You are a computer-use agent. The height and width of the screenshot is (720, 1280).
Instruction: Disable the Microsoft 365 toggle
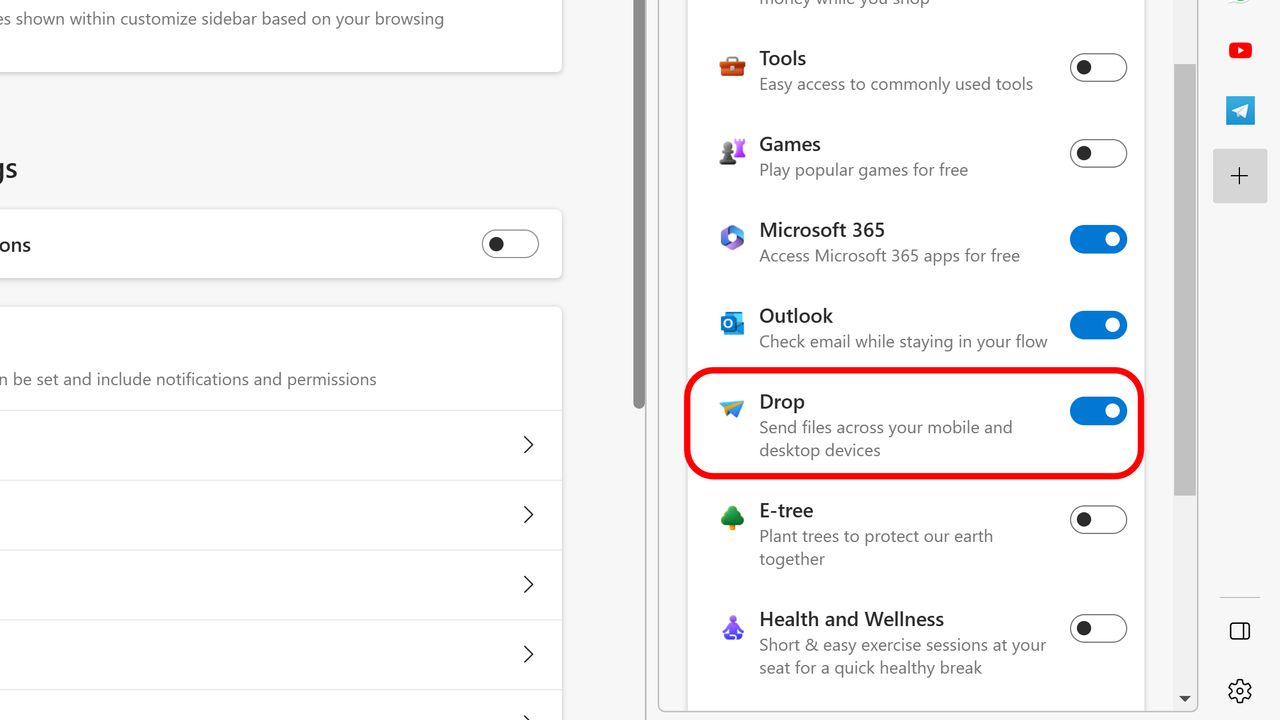coord(1098,239)
